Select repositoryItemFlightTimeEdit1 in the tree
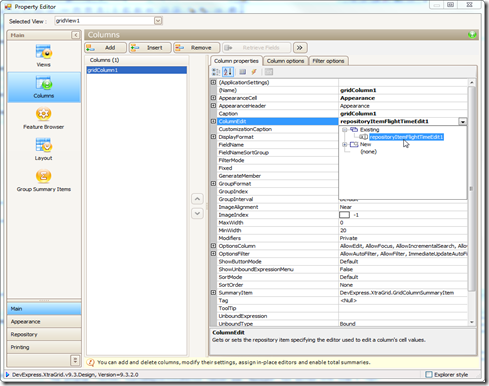Image resolution: width=489 pixels, height=386 pixels. point(406,137)
